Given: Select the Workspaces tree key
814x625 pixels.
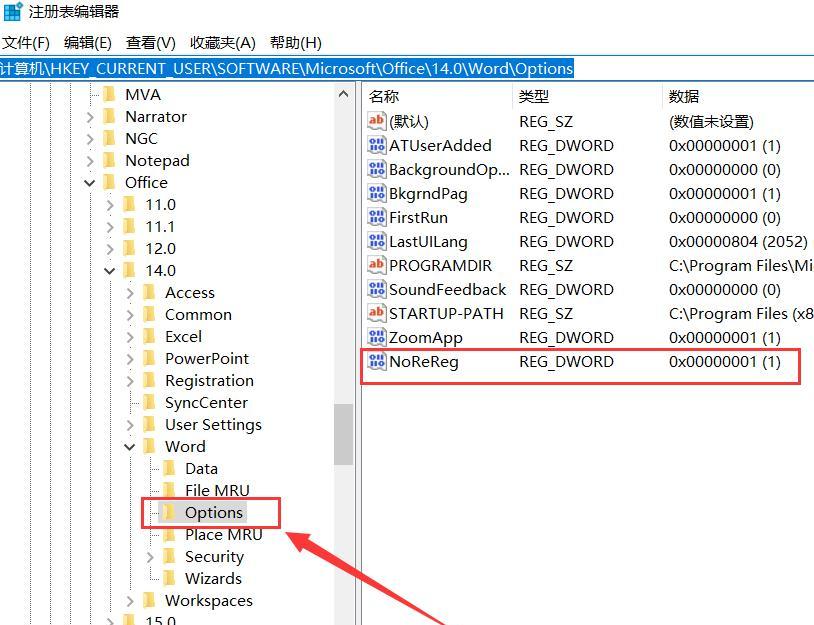Looking at the screenshot, I should point(209,601).
